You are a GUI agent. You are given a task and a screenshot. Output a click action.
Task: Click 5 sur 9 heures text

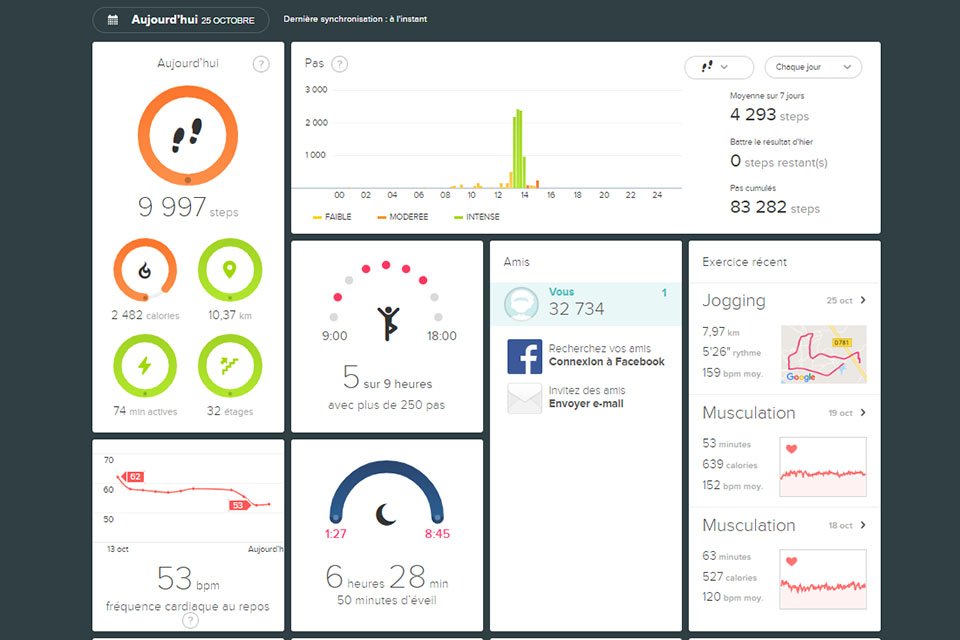387,377
